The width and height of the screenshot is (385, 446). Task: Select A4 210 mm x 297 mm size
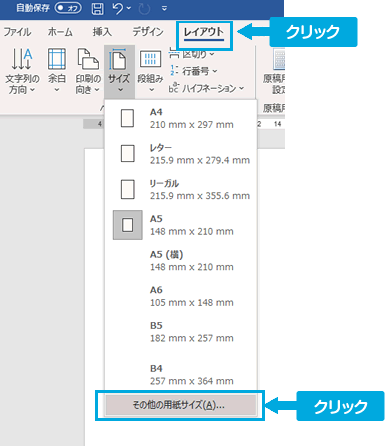coord(180,118)
